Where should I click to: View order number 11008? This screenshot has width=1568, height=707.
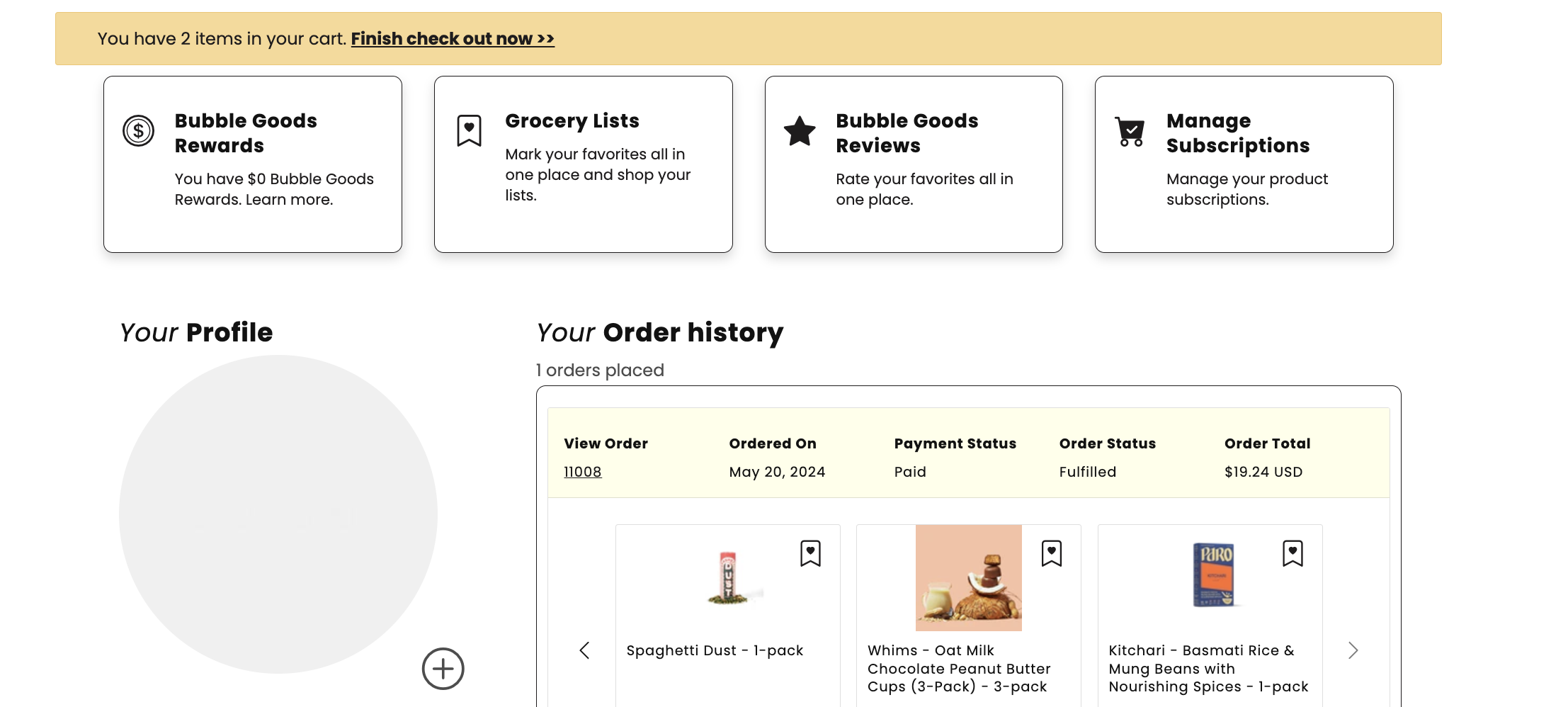click(583, 472)
